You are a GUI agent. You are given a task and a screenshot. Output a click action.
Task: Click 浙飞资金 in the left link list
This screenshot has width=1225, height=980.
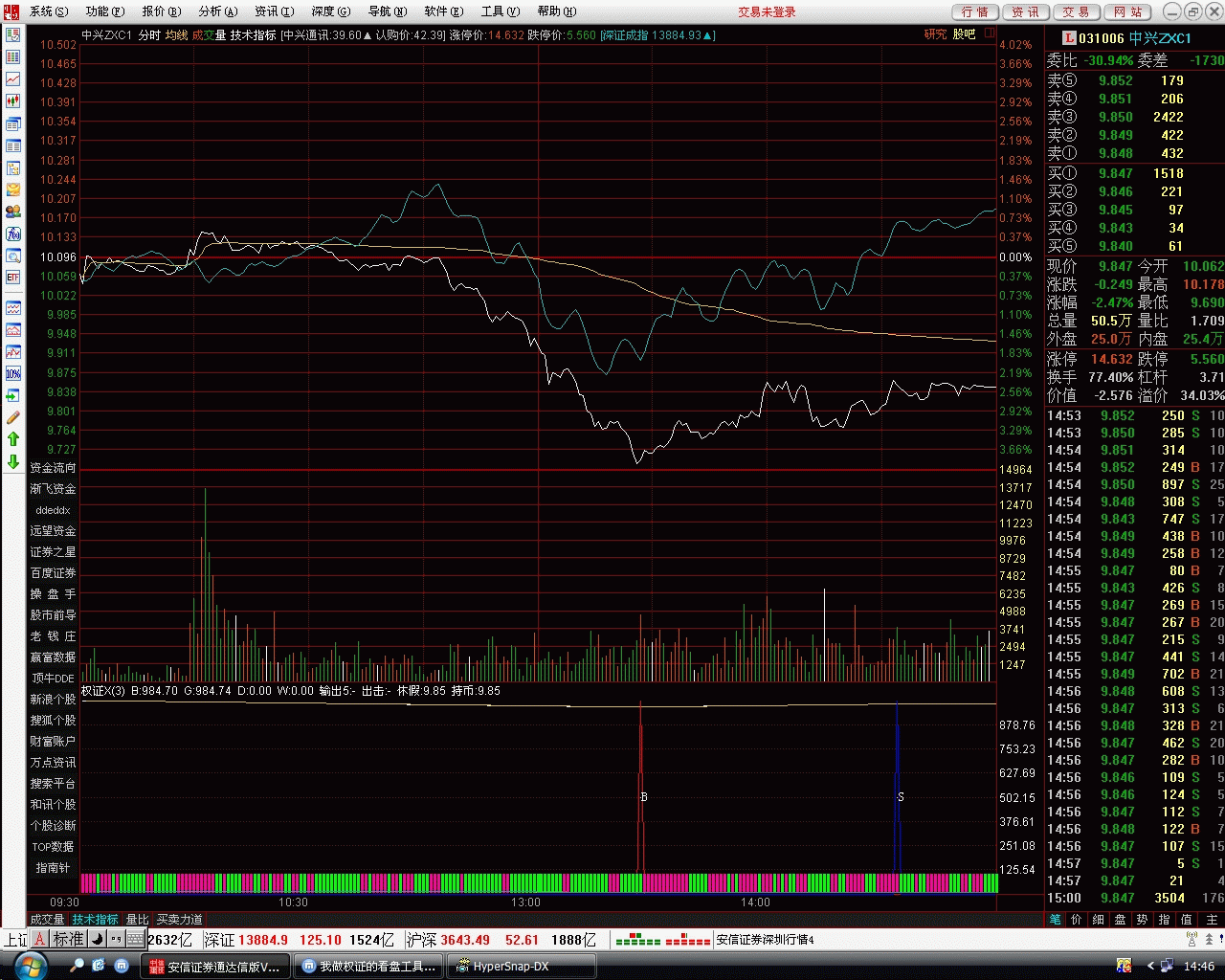coord(53,489)
